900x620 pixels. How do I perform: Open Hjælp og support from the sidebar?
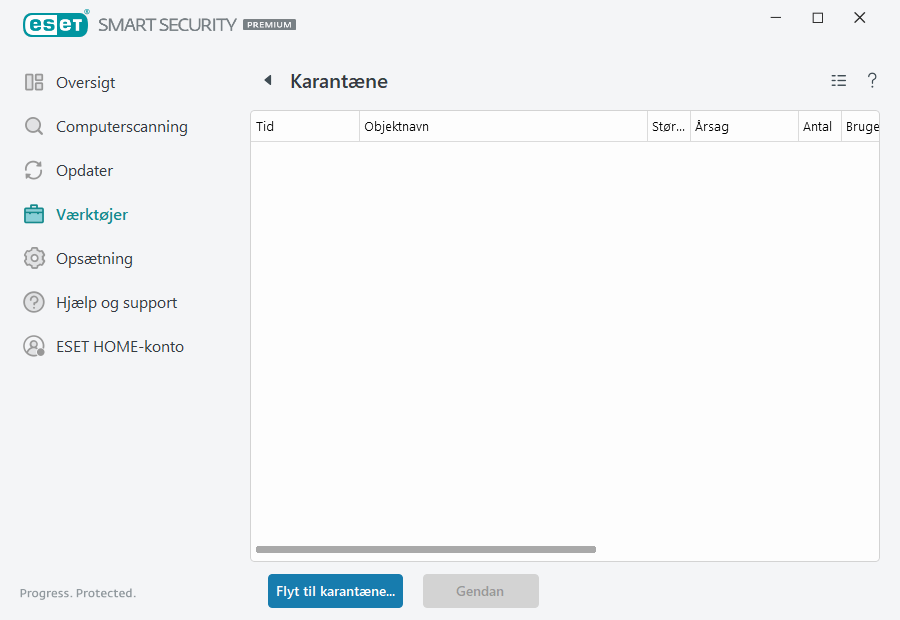117,302
